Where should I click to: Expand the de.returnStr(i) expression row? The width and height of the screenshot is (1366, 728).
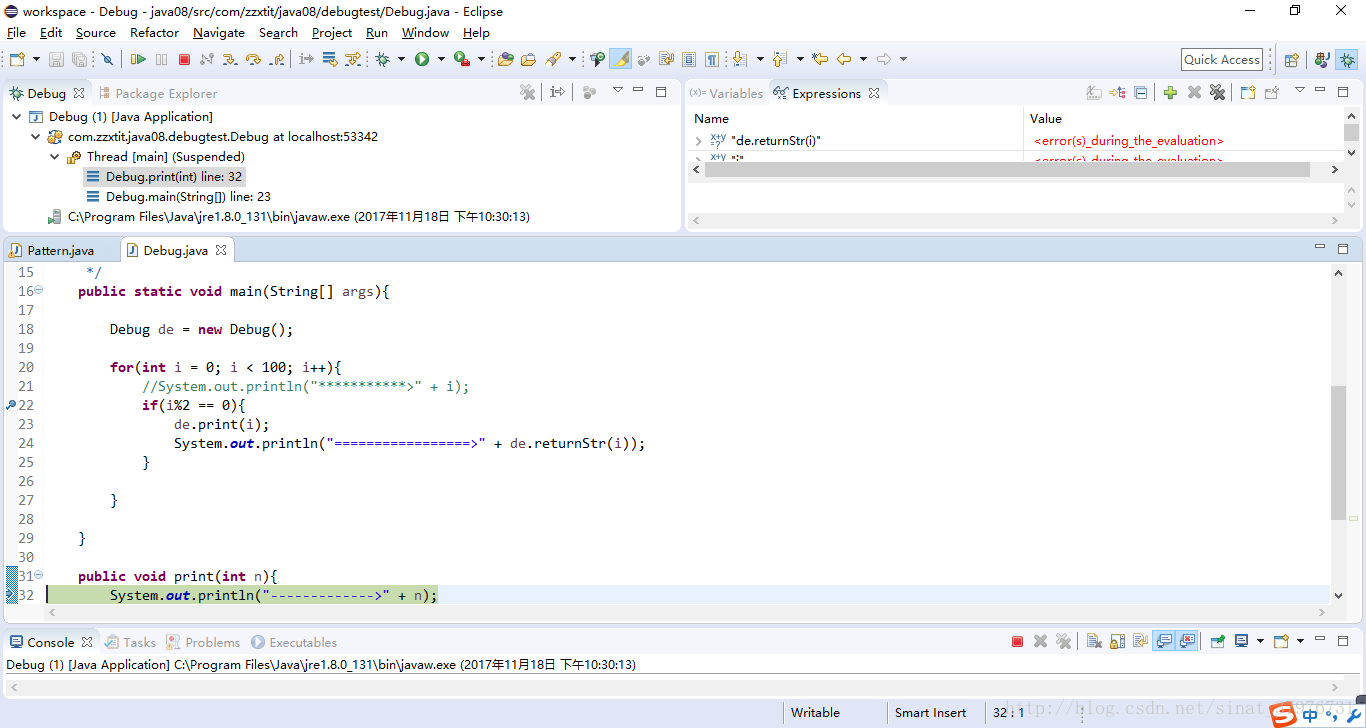[x=698, y=141]
